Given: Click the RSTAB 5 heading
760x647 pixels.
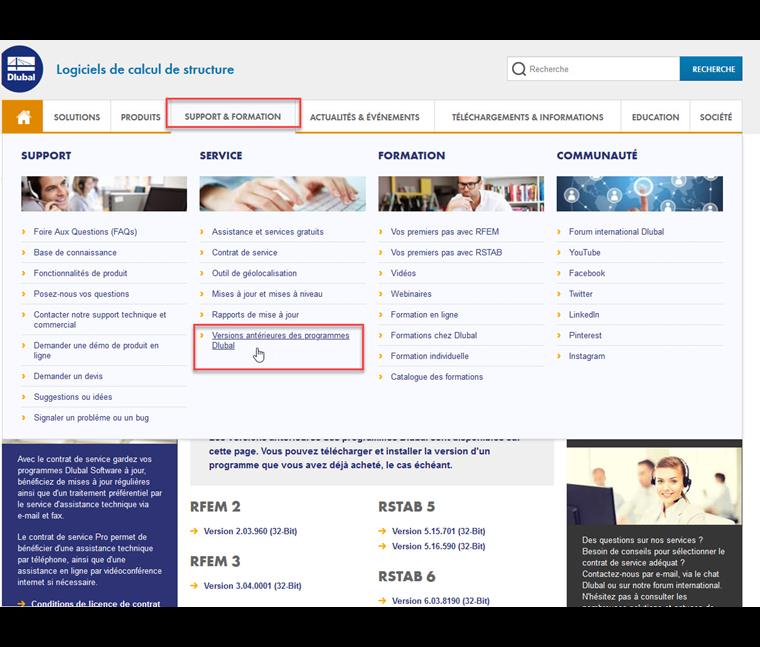Looking at the screenshot, I should click(406, 506).
